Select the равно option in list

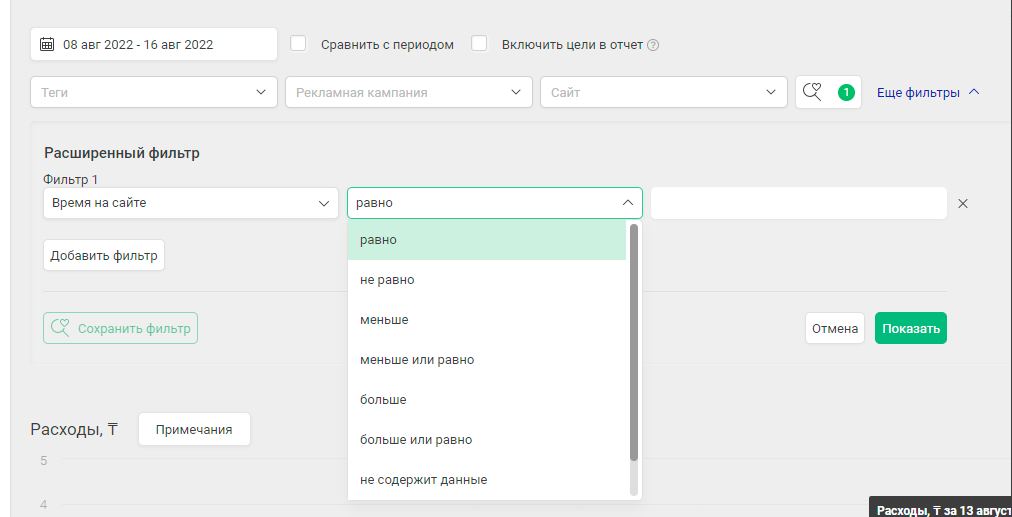pos(487,240)
